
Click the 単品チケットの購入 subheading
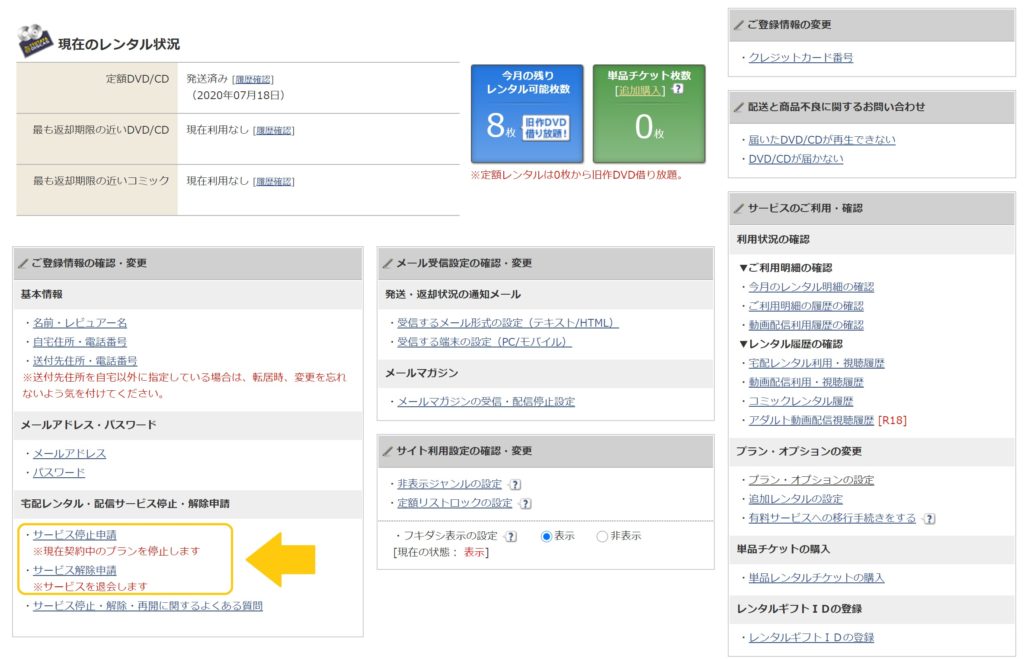[784, 549]
